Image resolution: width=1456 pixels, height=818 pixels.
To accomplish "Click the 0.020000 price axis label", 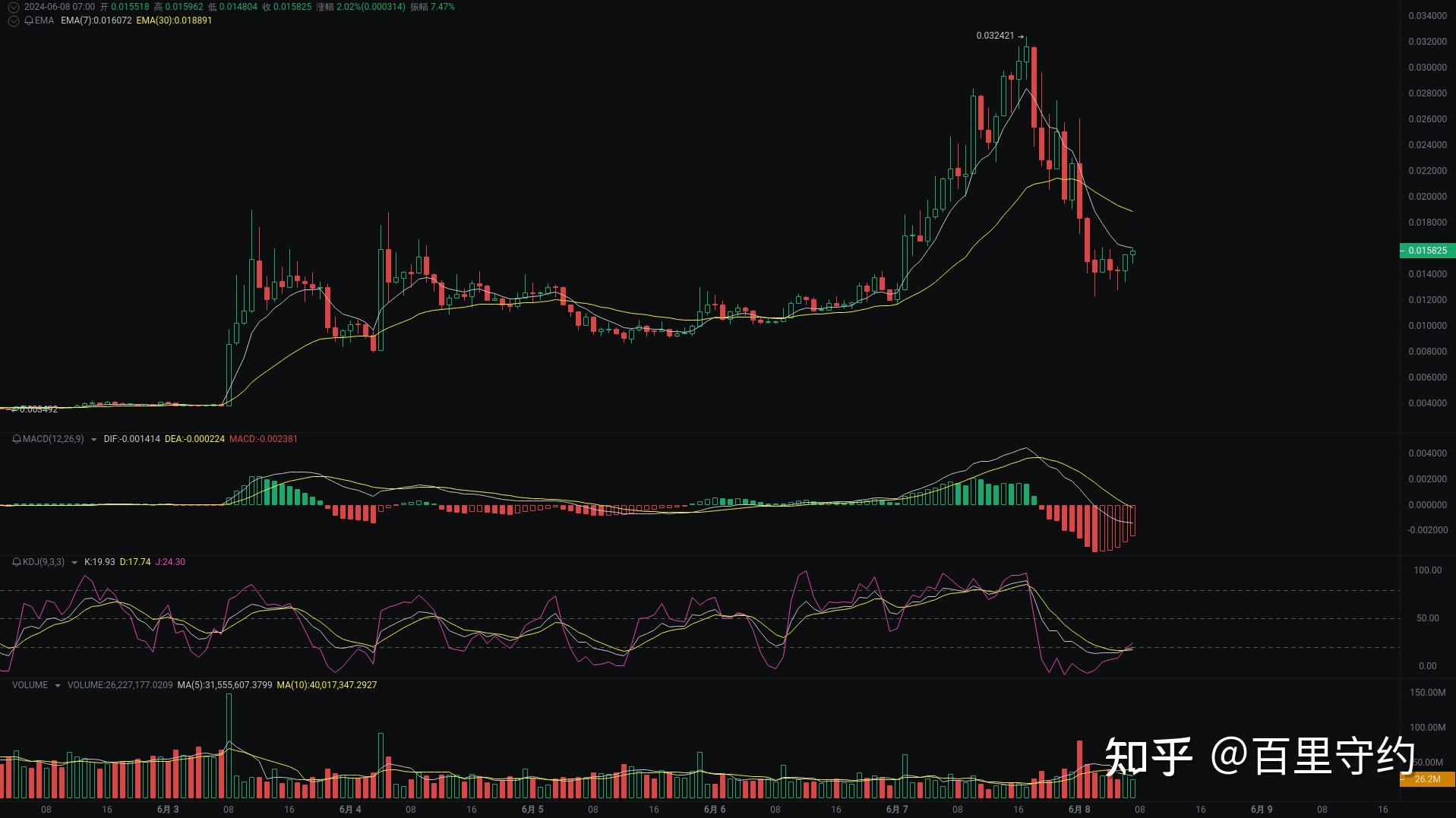I will click(1427, 197).
